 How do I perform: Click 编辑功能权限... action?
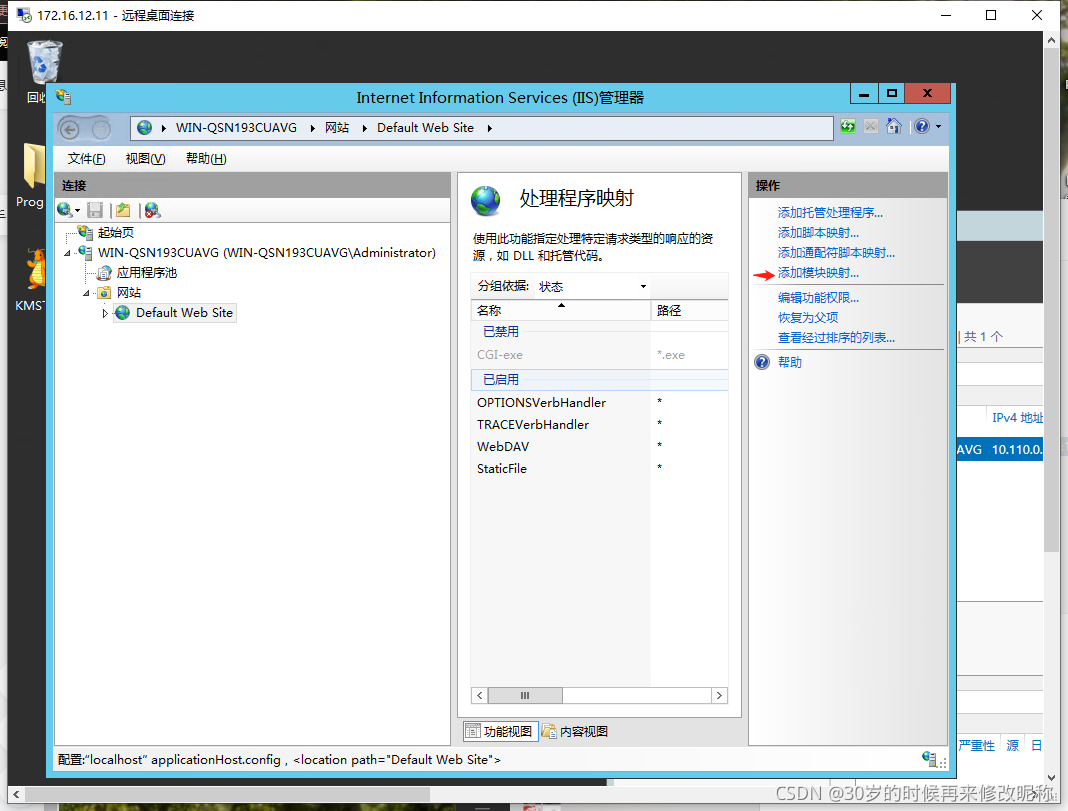coord(818,298)
